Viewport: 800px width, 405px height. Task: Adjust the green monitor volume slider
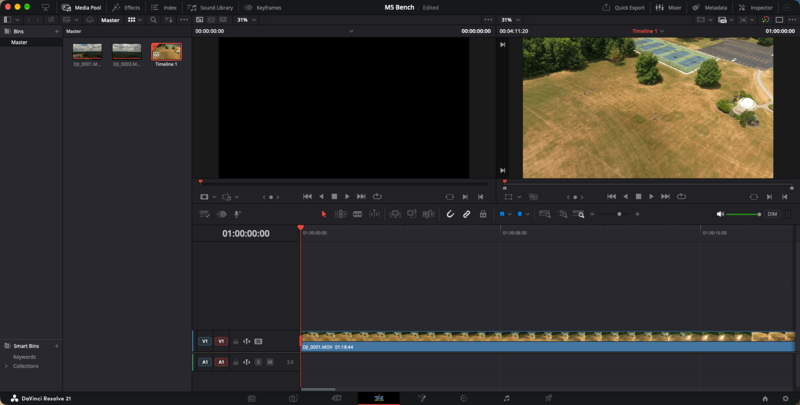743,214
